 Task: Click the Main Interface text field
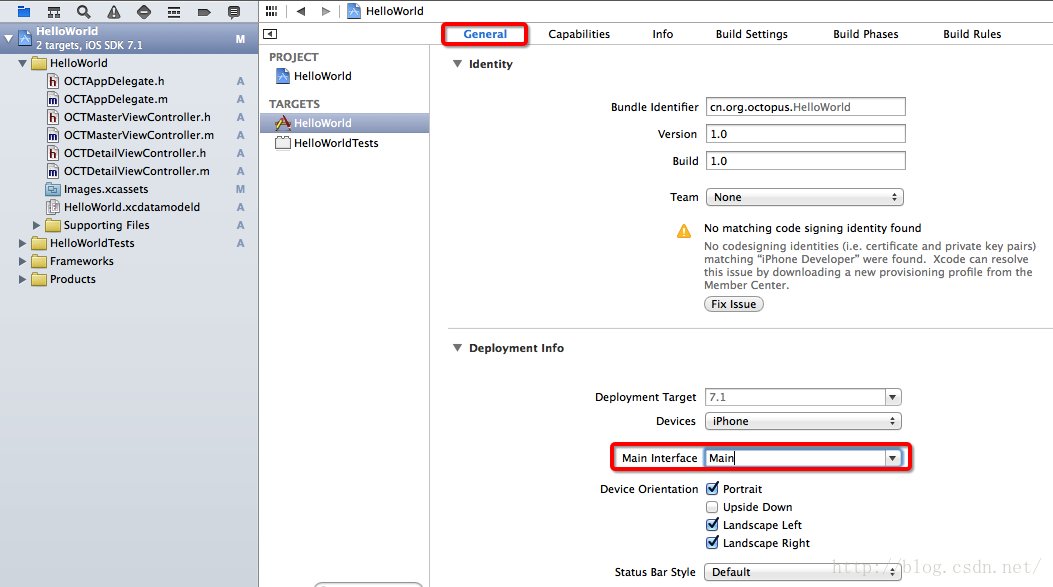(794, 458)
